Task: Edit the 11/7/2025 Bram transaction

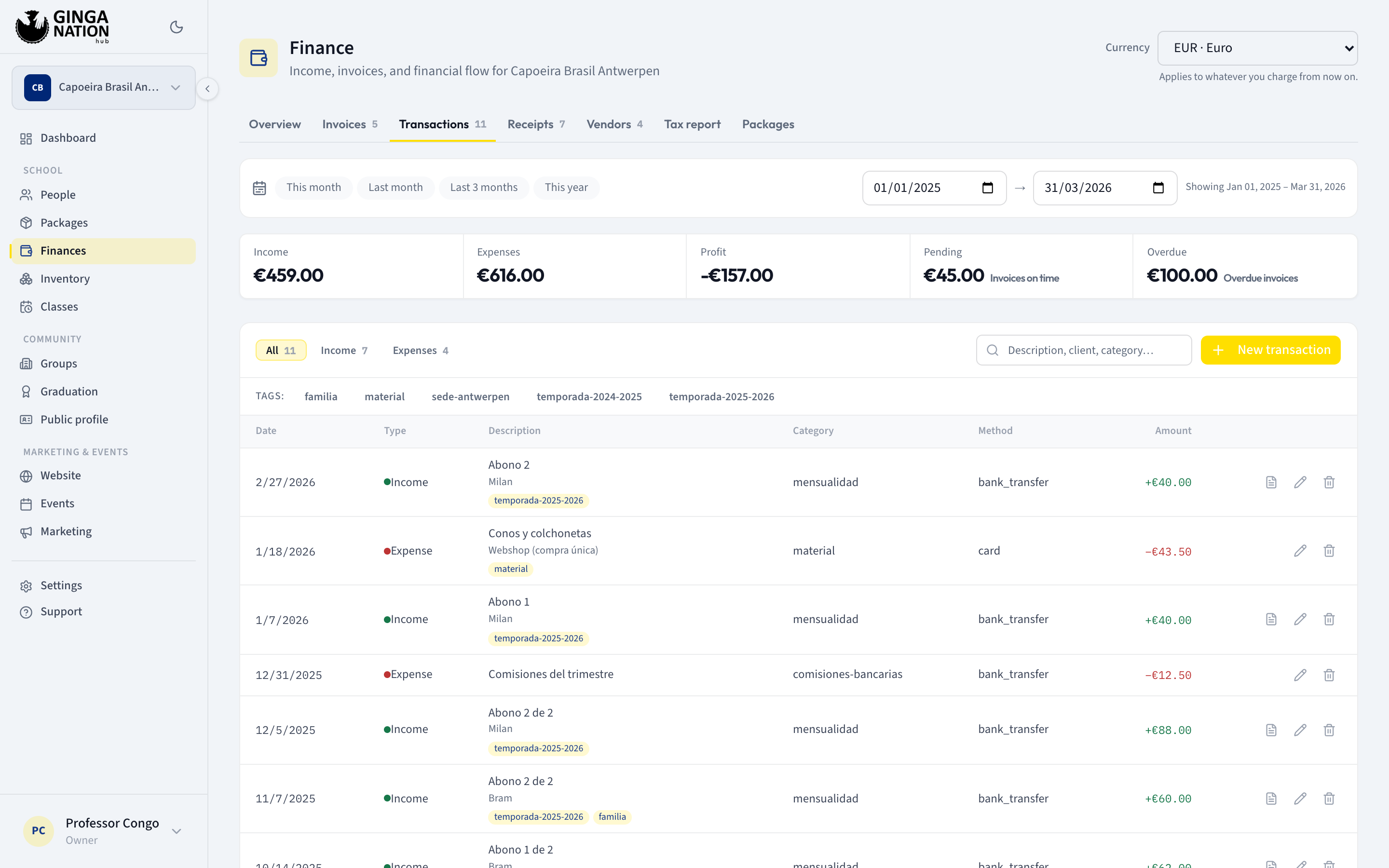Action: pos(1300,799)
